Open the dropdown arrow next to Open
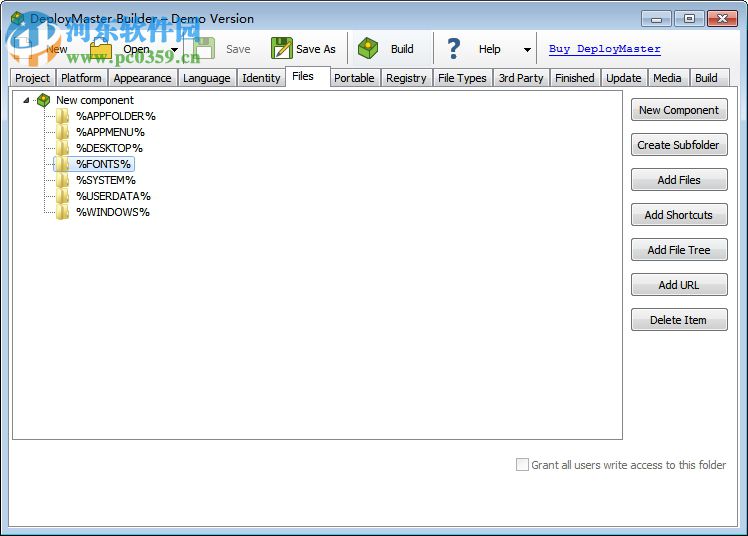This screenshot has height=536, width=748. (x=174, y=50)
